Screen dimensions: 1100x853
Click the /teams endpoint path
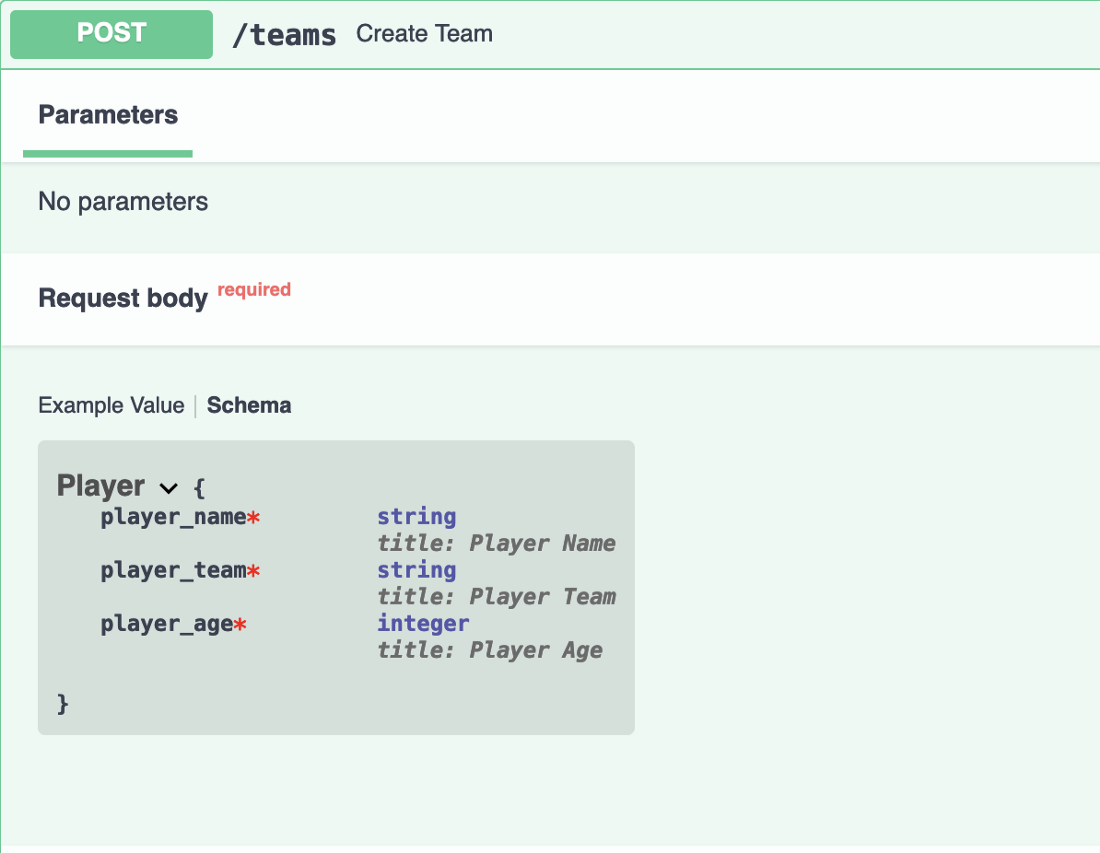coord(284,34)
